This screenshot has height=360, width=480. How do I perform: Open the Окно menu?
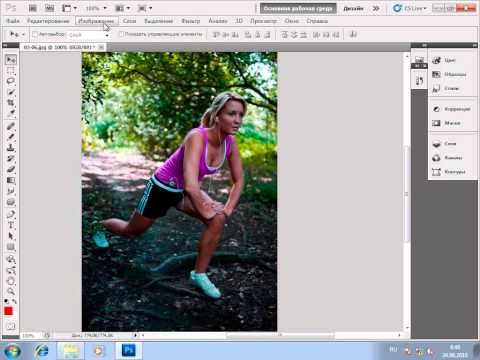(x=292, y=21)
